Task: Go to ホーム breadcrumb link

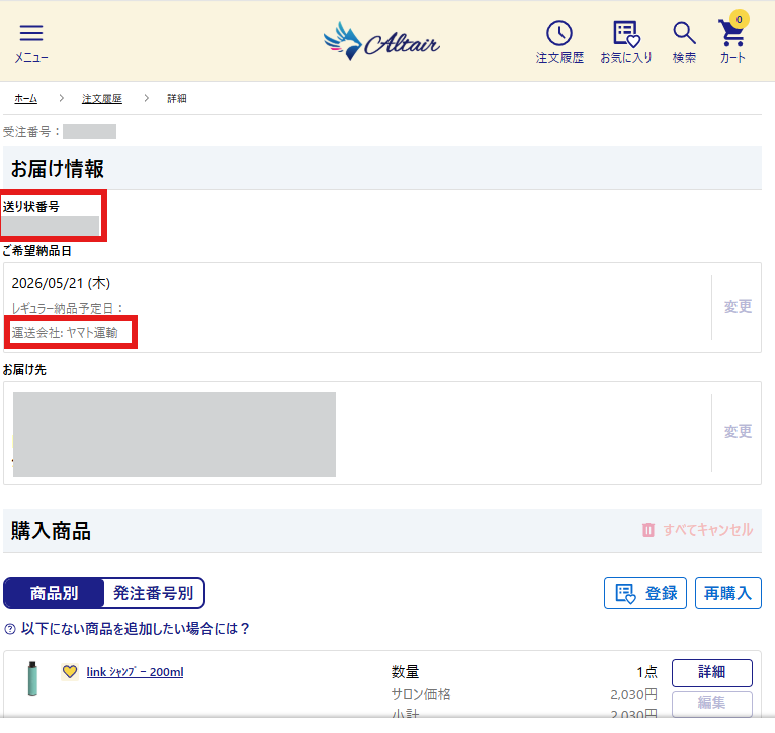Action: tap(26, 99)
